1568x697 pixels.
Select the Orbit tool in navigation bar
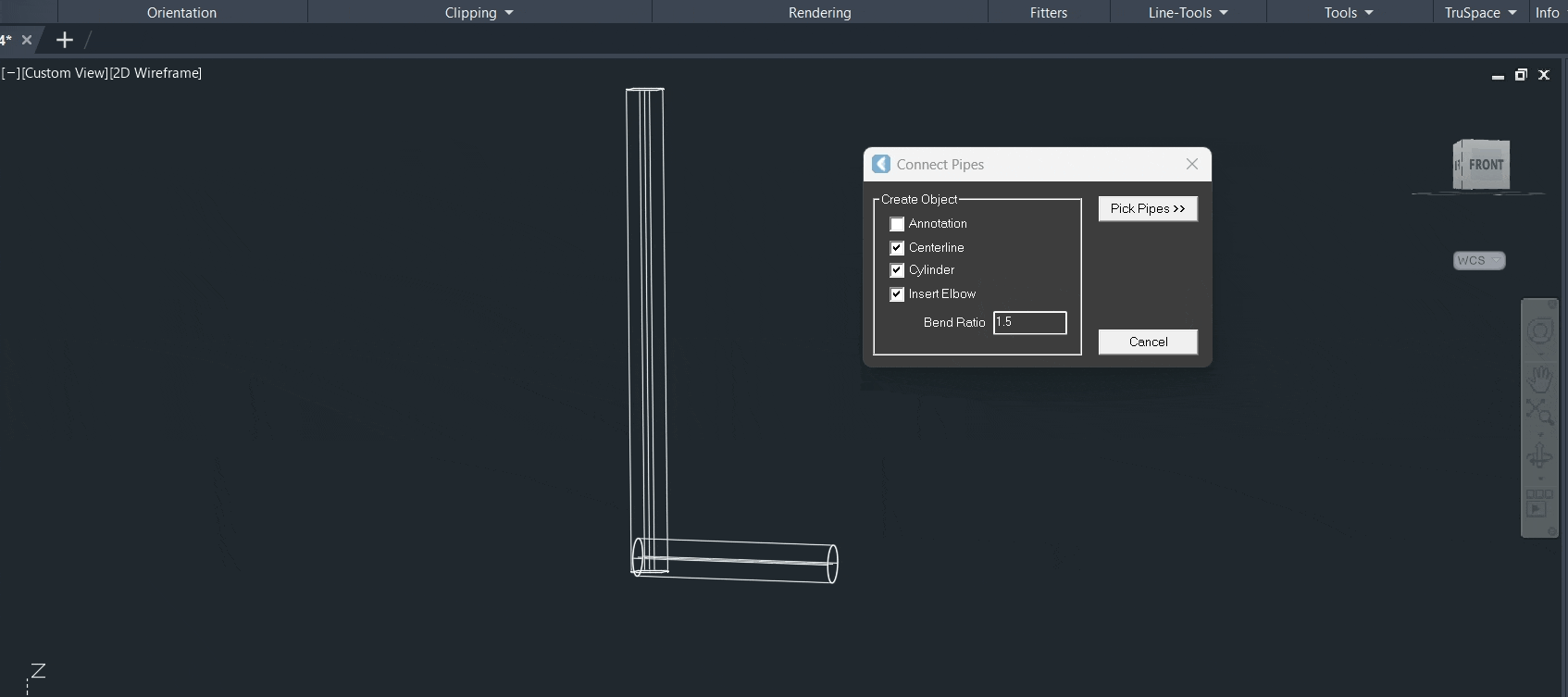pyautogui.click(x=1539, y=456)
